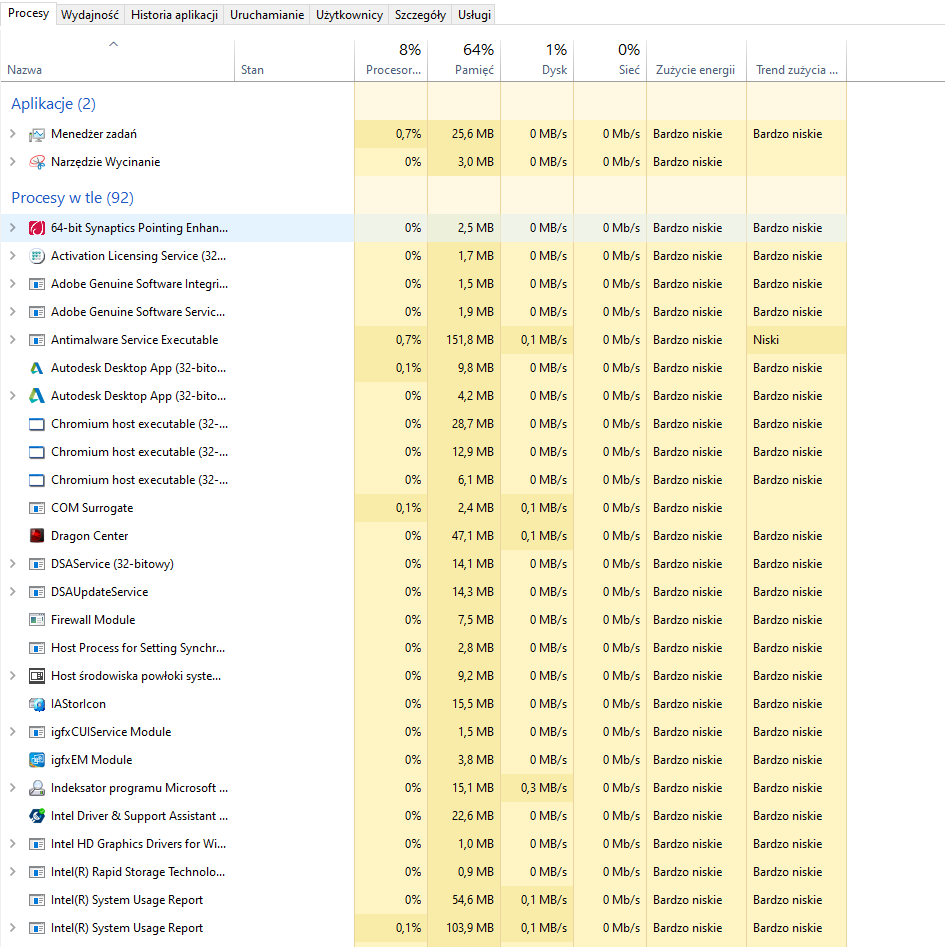
Task: Sort by the Pamięć column header
Action: click(x=464, y=60)
